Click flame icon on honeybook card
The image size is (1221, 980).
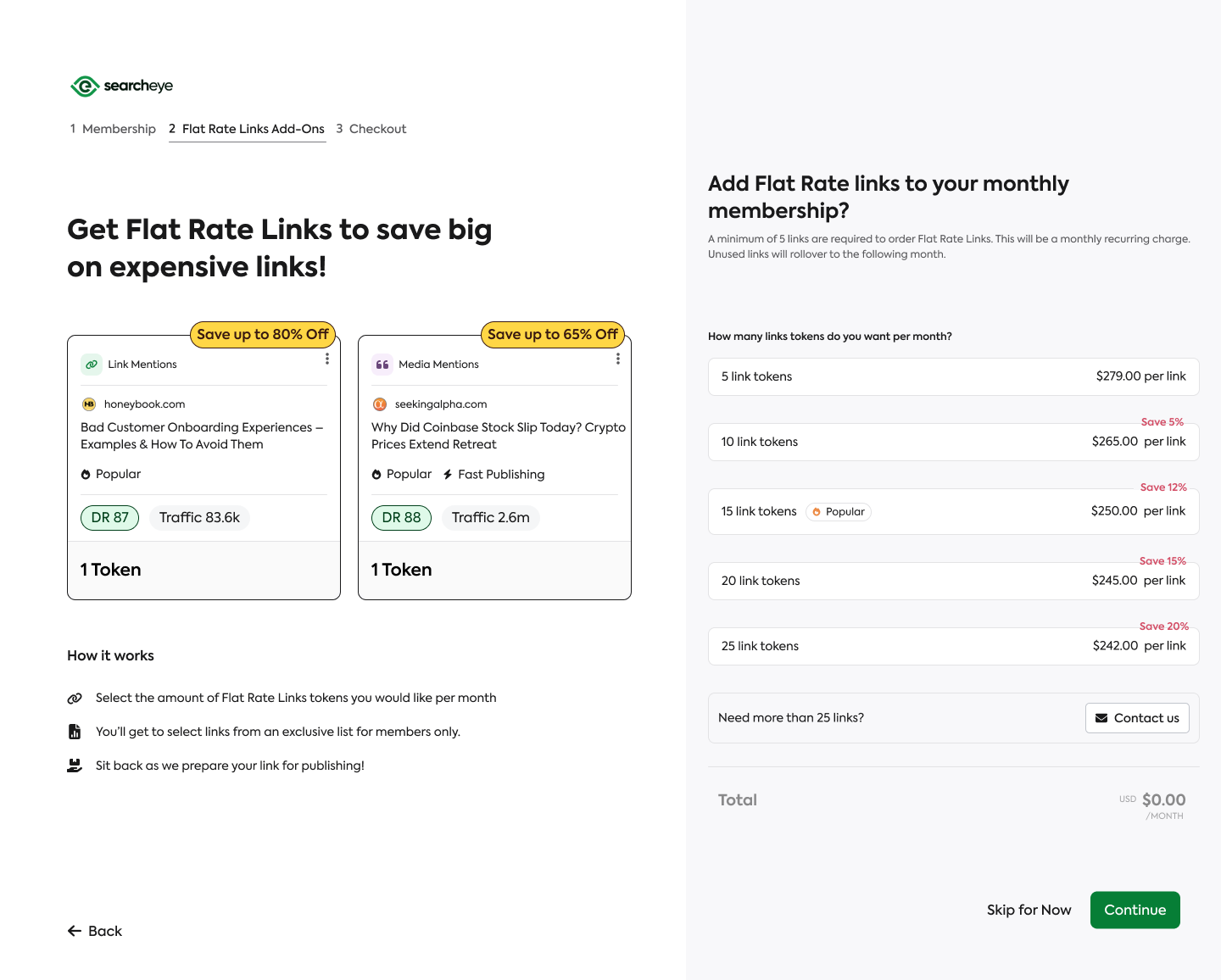86,475
